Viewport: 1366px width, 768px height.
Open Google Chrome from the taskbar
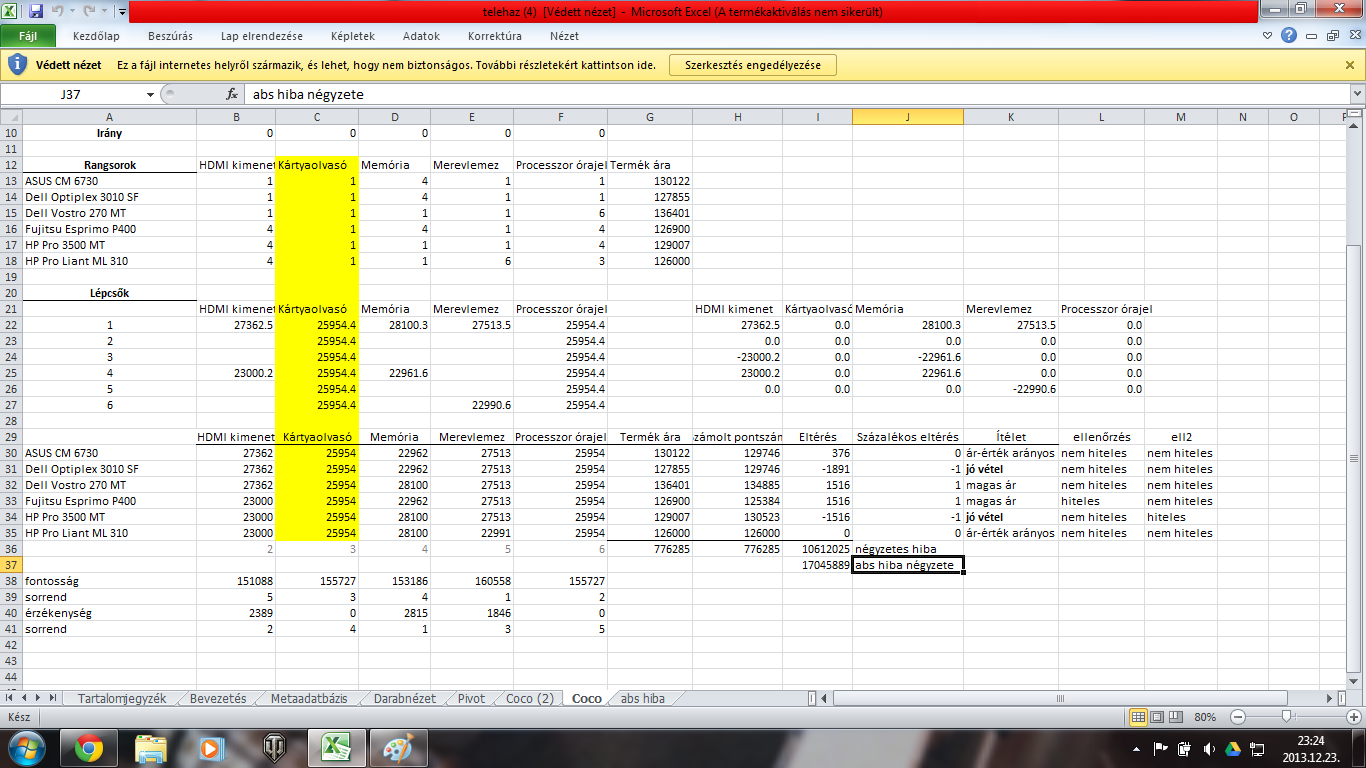click(89, 747)
